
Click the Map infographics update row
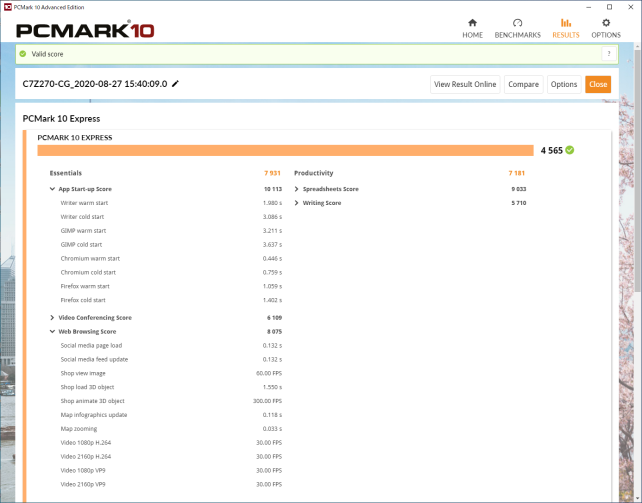coord(171,415)
